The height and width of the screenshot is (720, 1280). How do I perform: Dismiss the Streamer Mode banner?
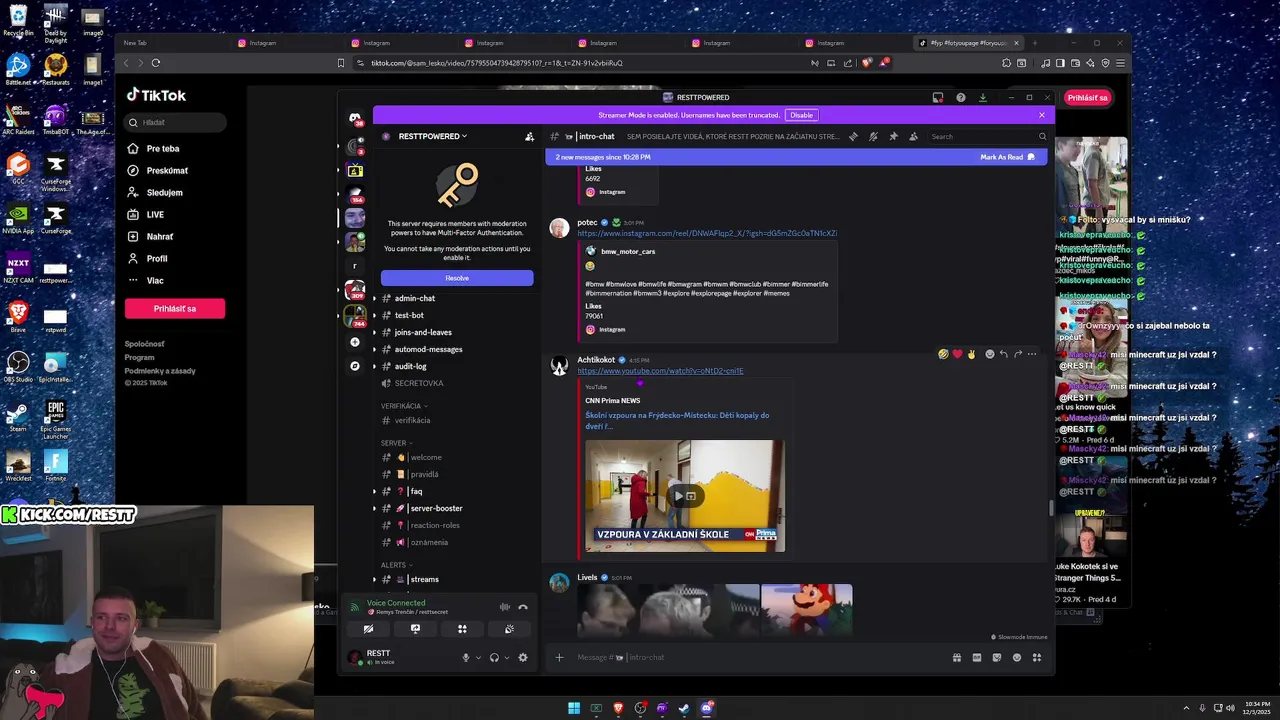tap(1041, 115)
